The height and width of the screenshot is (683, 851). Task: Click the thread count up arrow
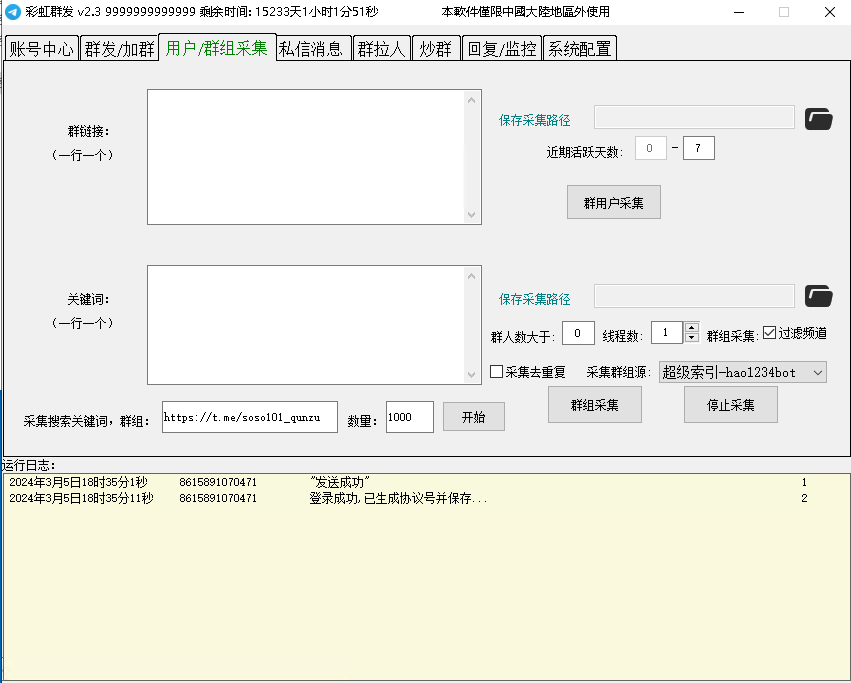(x=691, y=327)
